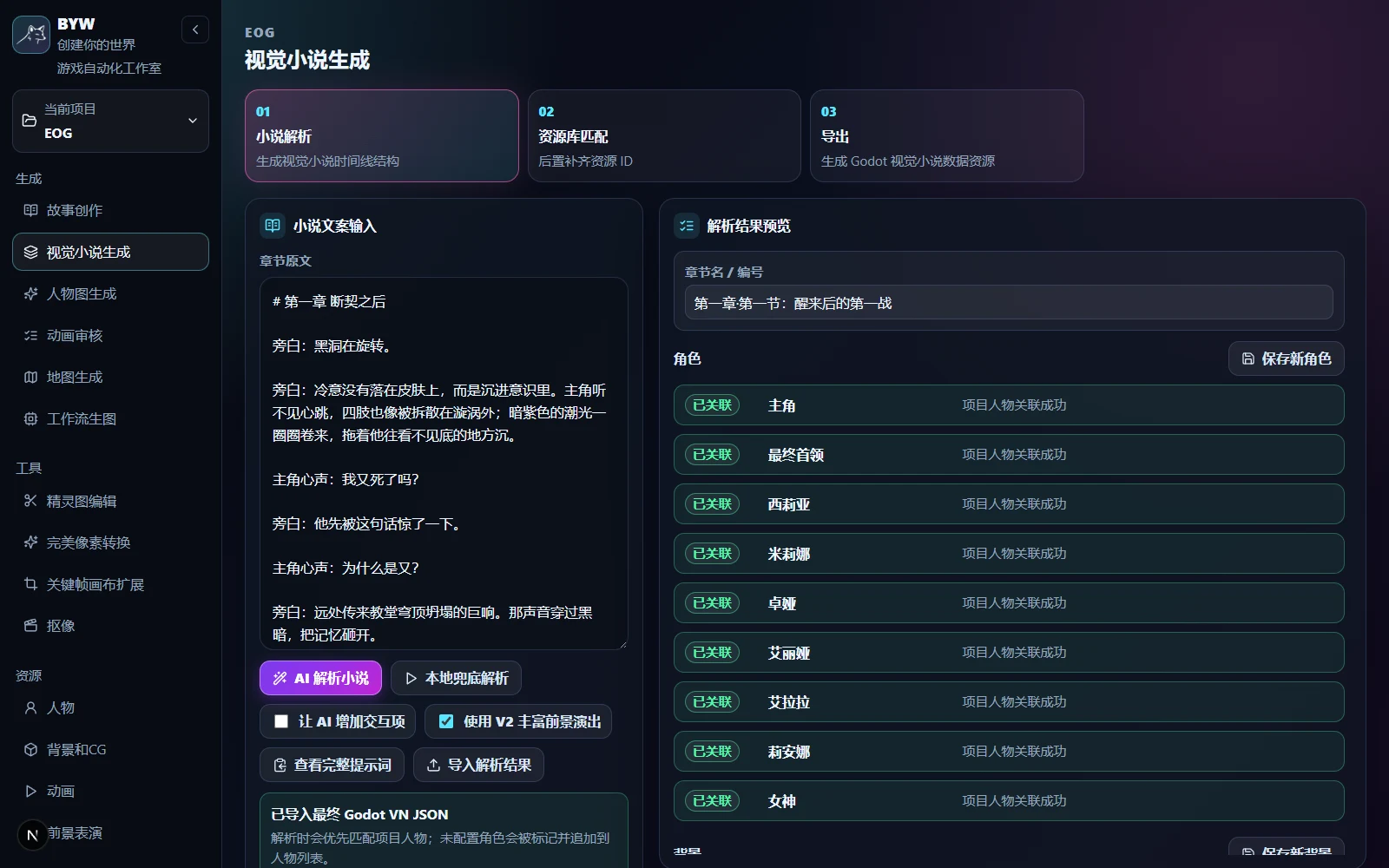Image resolution: width=1389 pixels, height=868 pixels.
Task: Open 完美像素转换 tool
Action: 111,542
